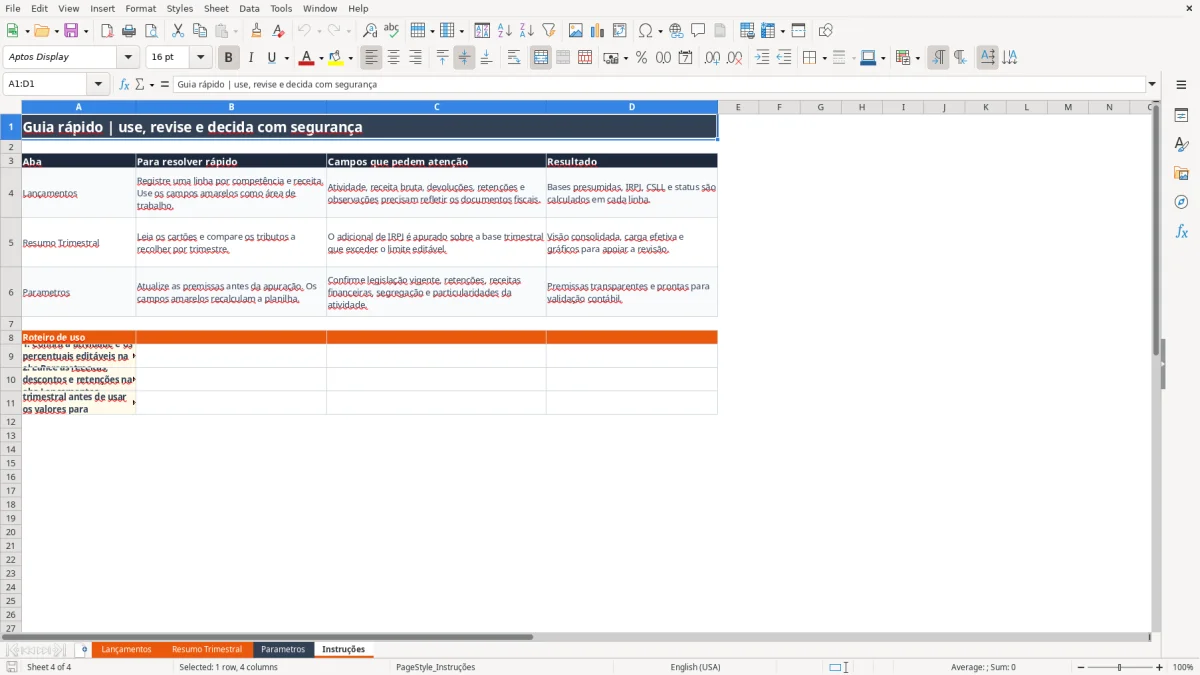Screen dimensions: 1200x675
Task: Open the Background Color dropdown arrow
Action: 350,58
